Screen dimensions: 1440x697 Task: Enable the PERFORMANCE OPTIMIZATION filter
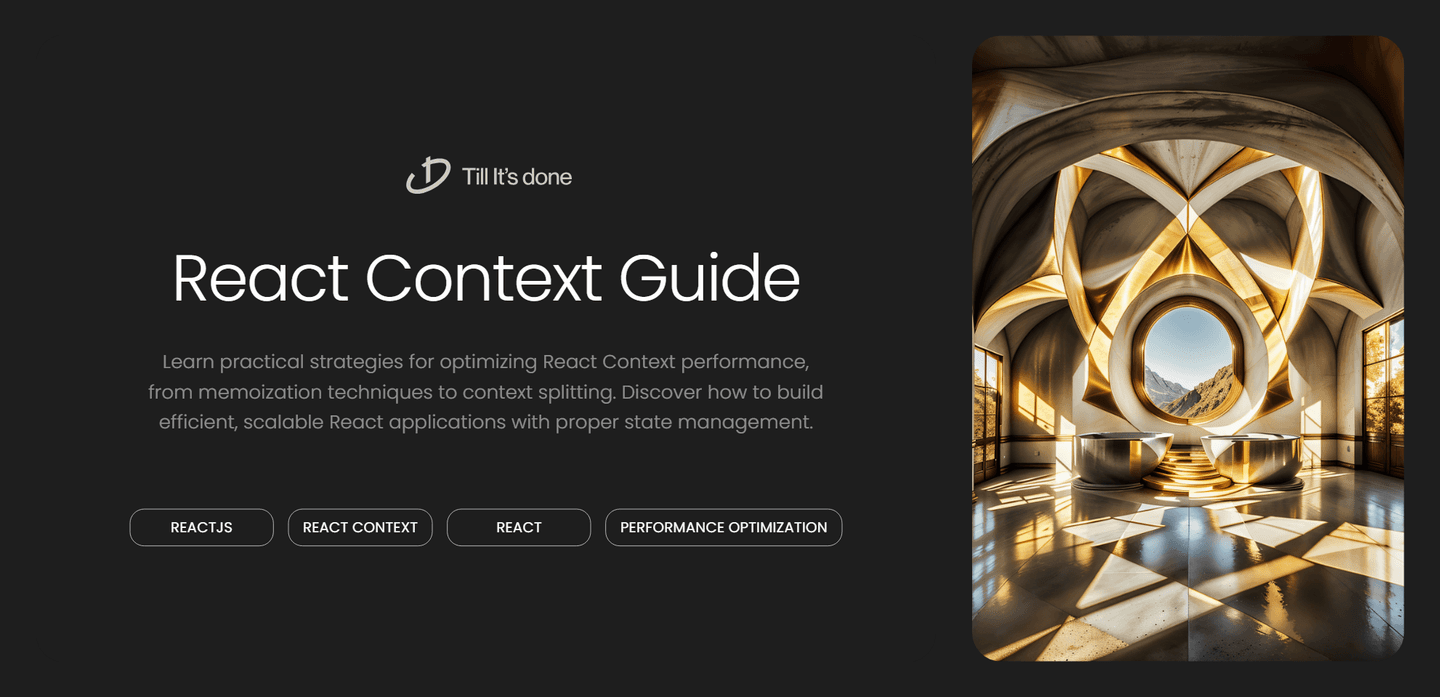coord(723,527)
